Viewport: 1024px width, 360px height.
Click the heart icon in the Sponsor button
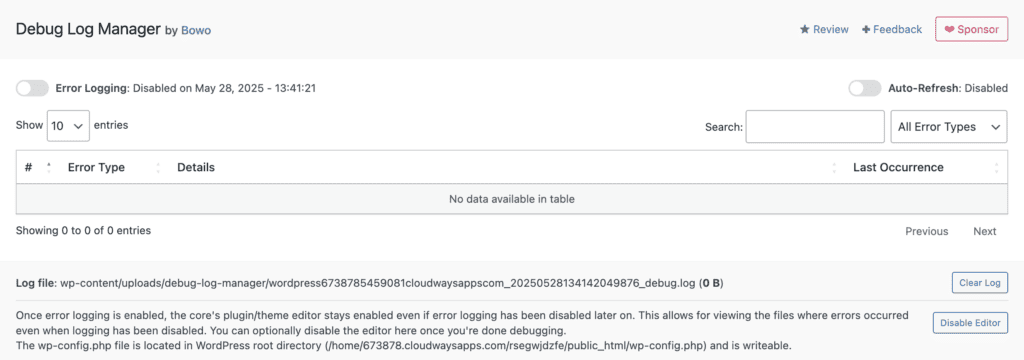950,29
